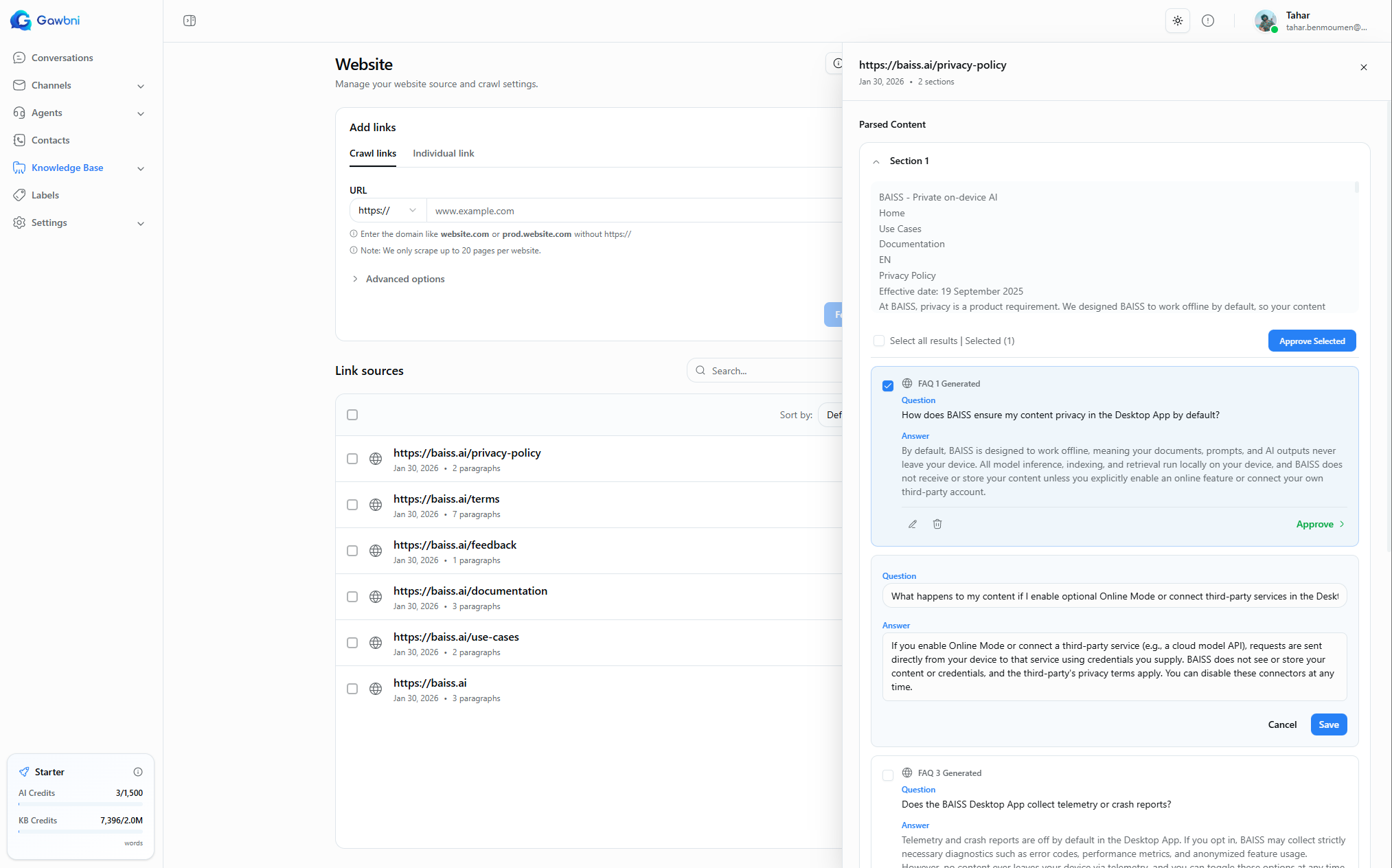
Task: Collapse Section 1 in Parsed Content
Action: 876,161
